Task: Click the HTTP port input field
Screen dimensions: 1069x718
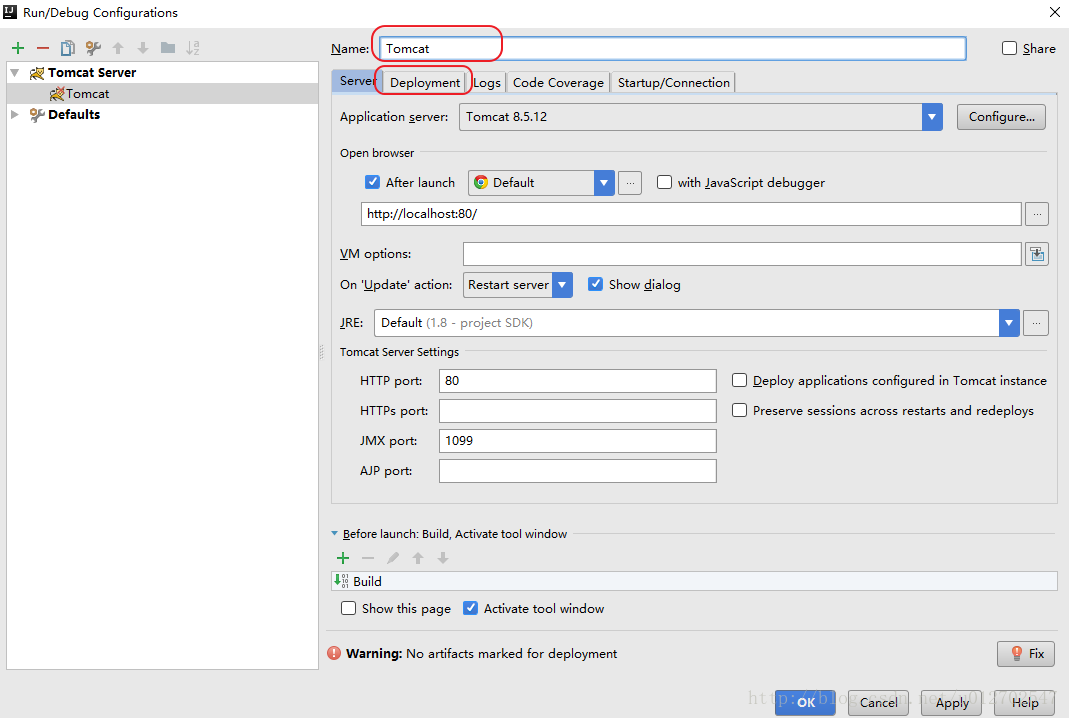Action: click(577, 381)
